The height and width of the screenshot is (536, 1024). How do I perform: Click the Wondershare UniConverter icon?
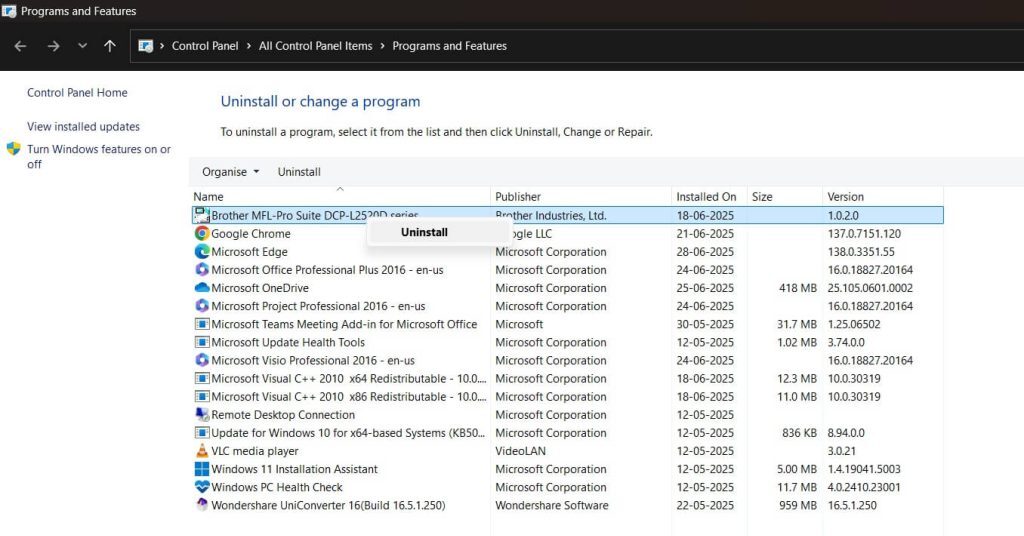coord(202,505)
